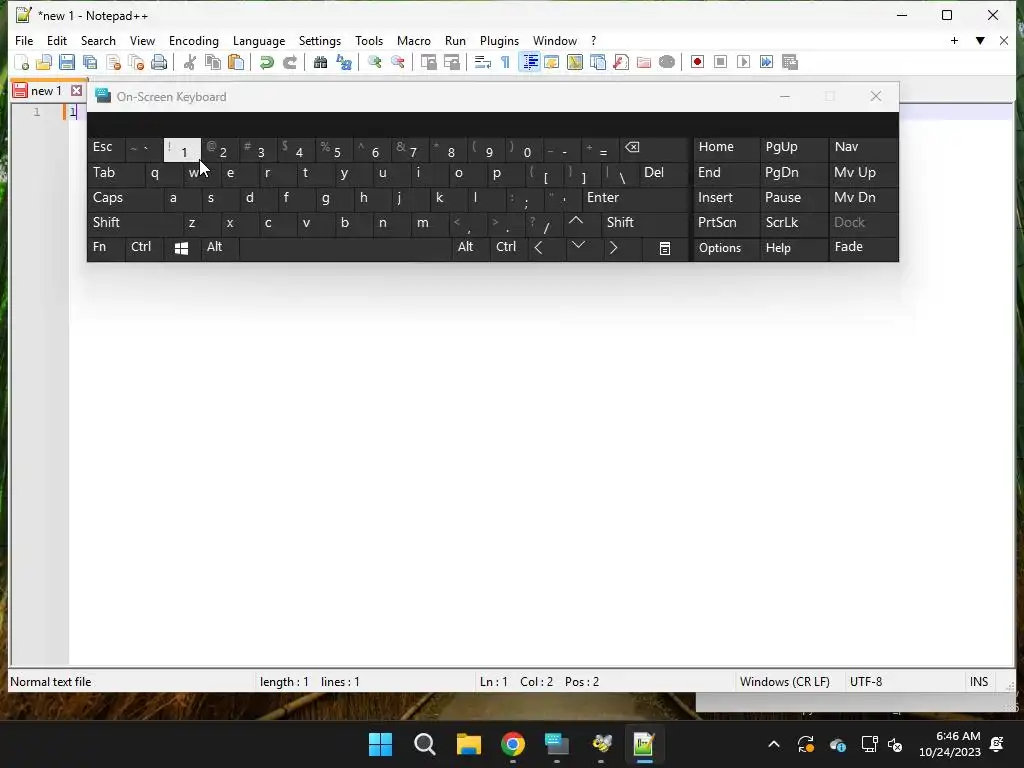This screenshot has width=1024, height=768.
Task: Click the backspace key on On-Screen Keyboard
Action: (654, 149)
